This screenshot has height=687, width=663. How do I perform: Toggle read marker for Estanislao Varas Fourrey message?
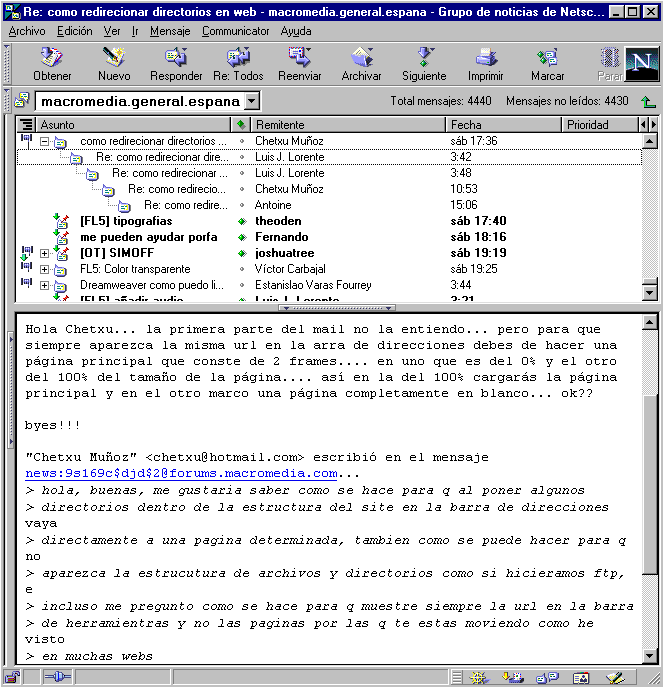tap(242, 285)
